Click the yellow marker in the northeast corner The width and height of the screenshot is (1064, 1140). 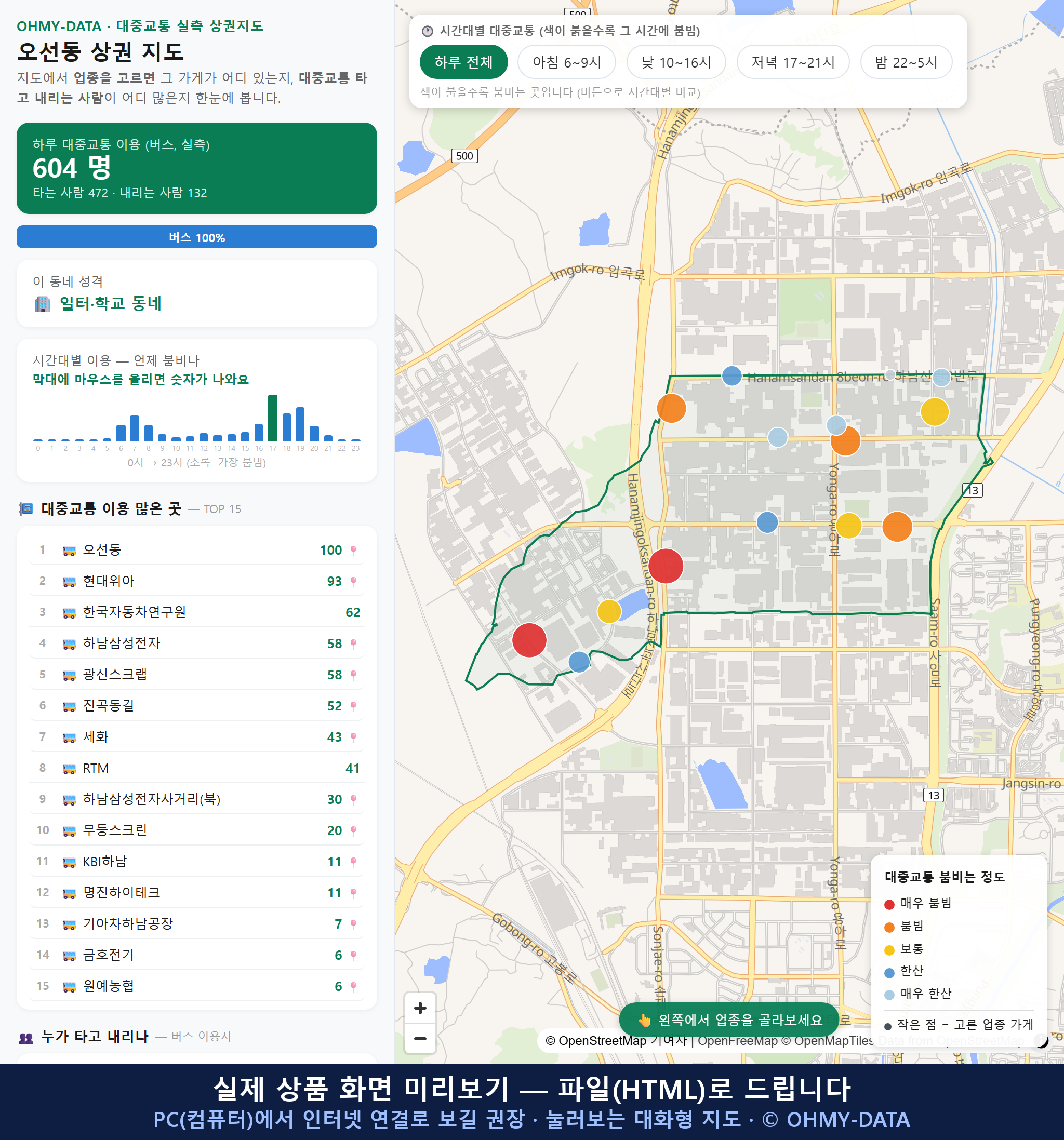point(934,412)
